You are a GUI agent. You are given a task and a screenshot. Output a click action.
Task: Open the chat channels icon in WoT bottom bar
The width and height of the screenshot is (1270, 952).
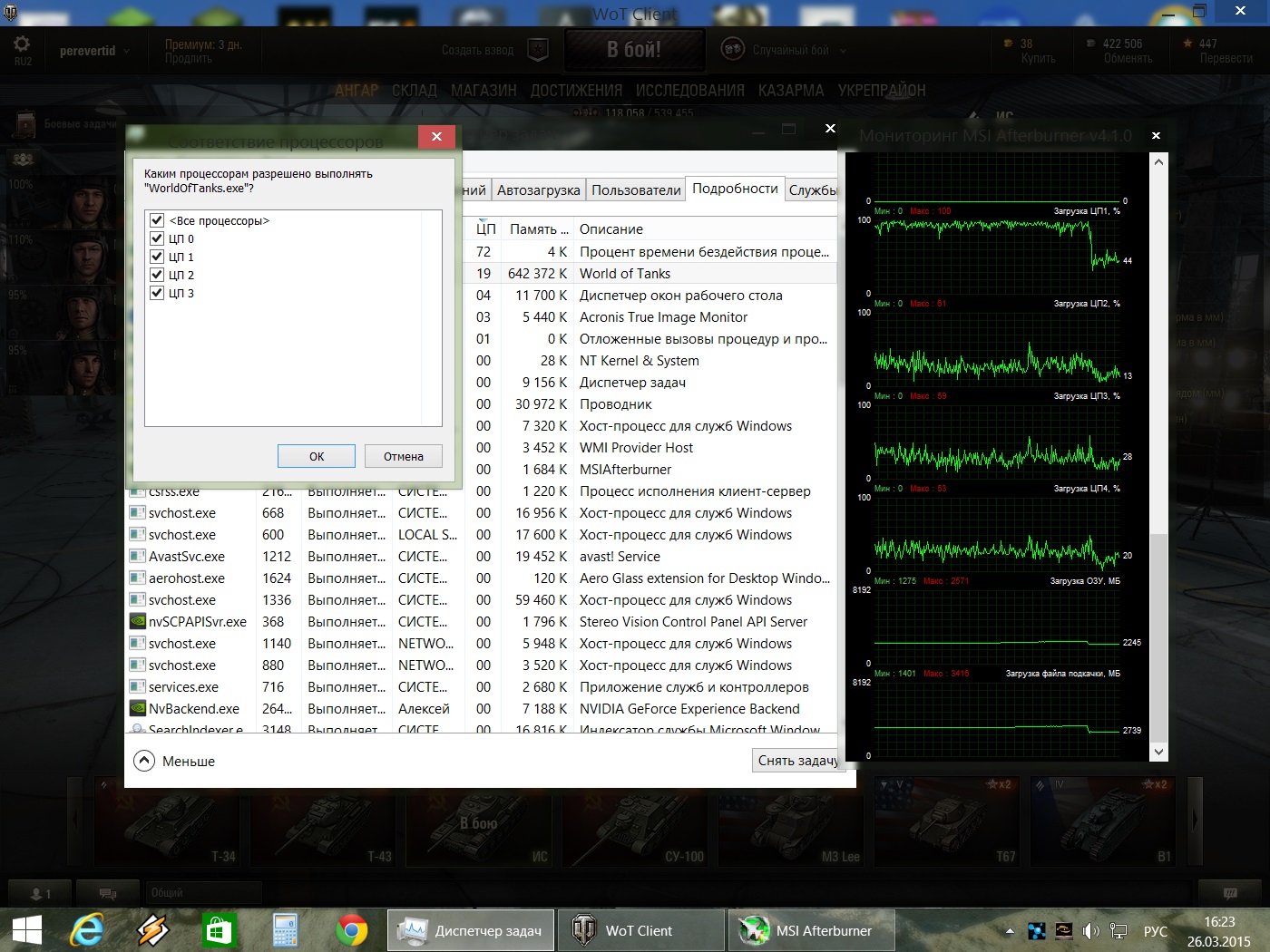pyautogui.click(x=108, y=893)
